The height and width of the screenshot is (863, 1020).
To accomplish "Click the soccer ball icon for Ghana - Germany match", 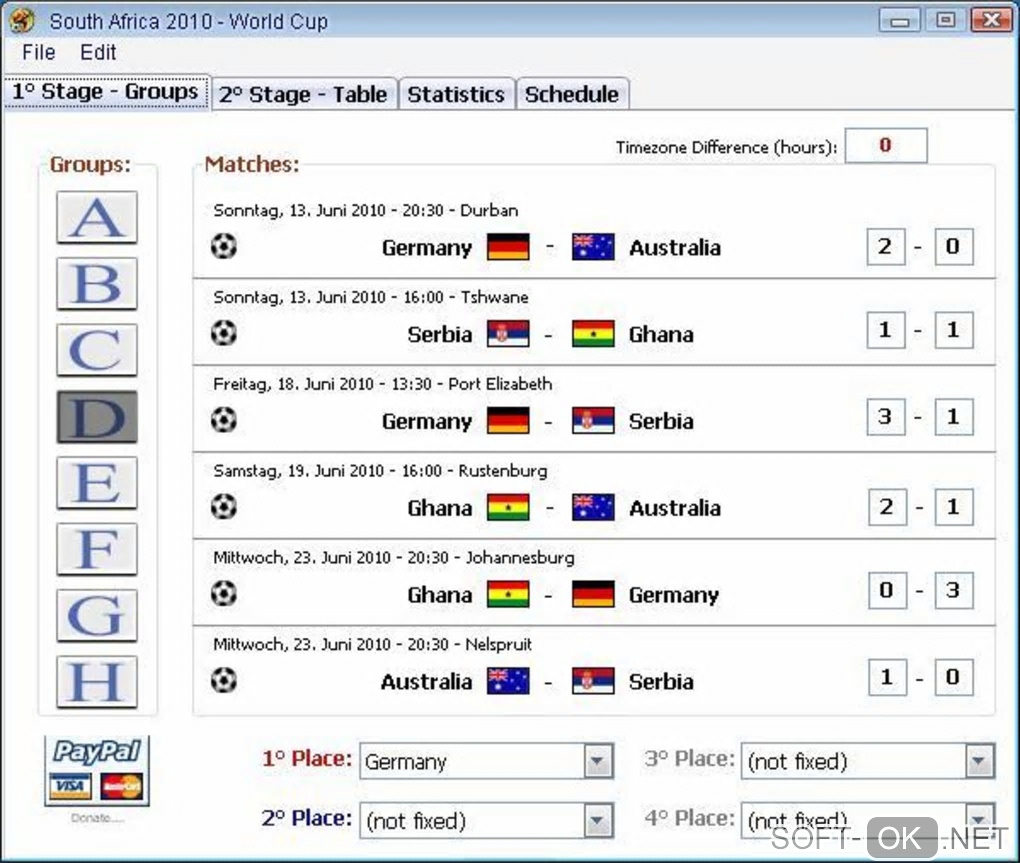I will [224, 593].
